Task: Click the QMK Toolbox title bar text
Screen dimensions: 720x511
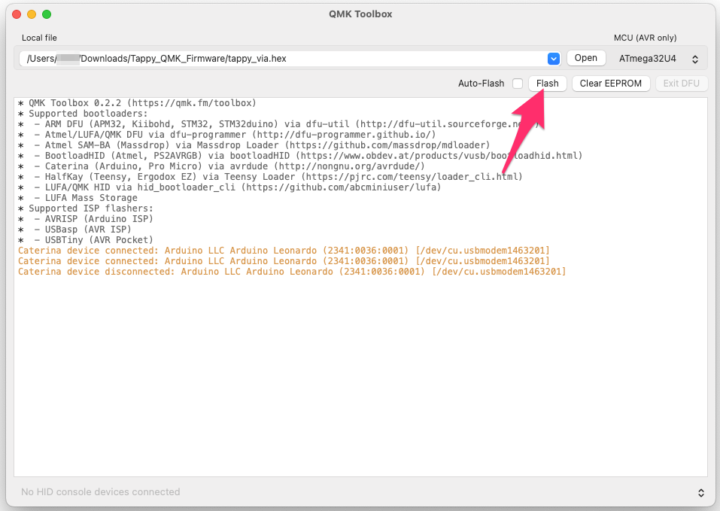Action: pyautogui.click(x=359, y=15)
